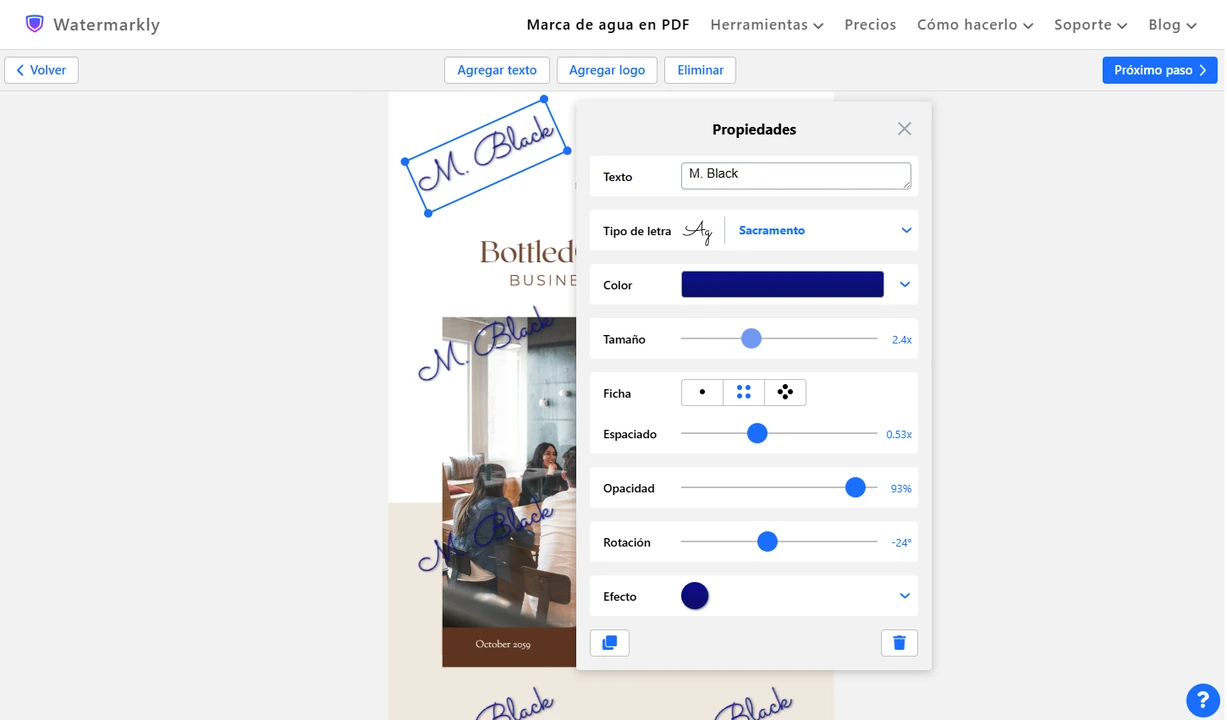Screen dimensions: 1227x720
Task: Click the -24° rotation value
Action: (901, 543)
